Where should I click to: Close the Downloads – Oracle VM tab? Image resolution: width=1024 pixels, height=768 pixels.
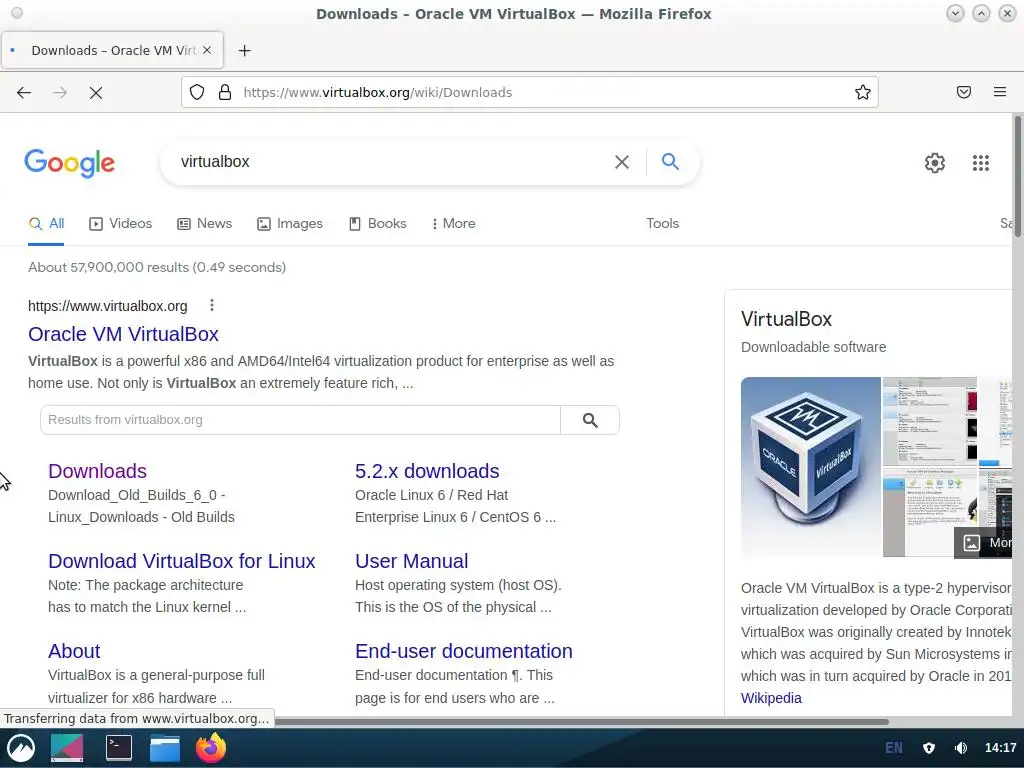[x=206, y=50]
